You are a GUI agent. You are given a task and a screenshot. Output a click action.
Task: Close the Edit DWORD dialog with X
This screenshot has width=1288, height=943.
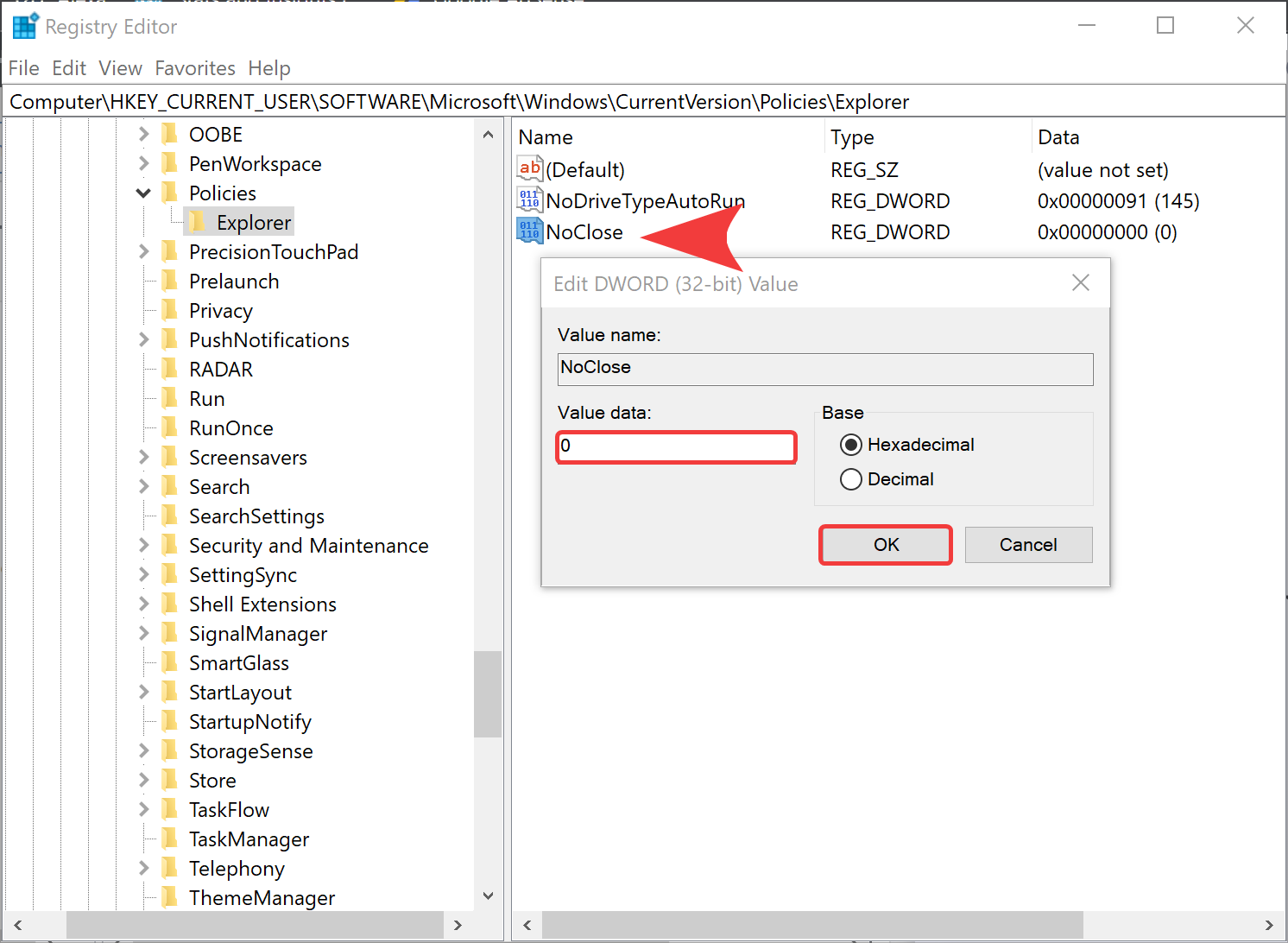(1081, 283)
